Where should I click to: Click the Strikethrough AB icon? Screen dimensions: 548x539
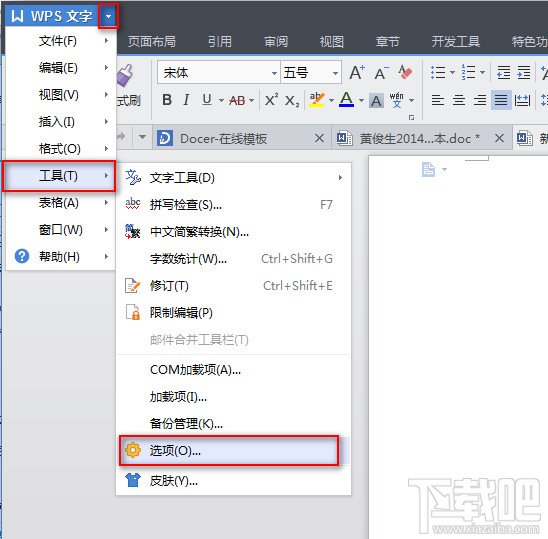(x=237, y=101)
